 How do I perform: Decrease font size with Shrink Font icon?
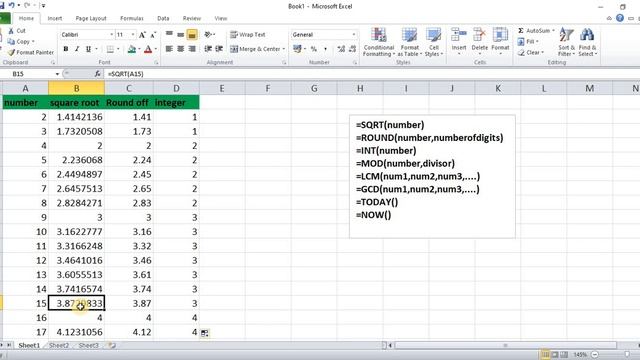[x=153, y=35]
